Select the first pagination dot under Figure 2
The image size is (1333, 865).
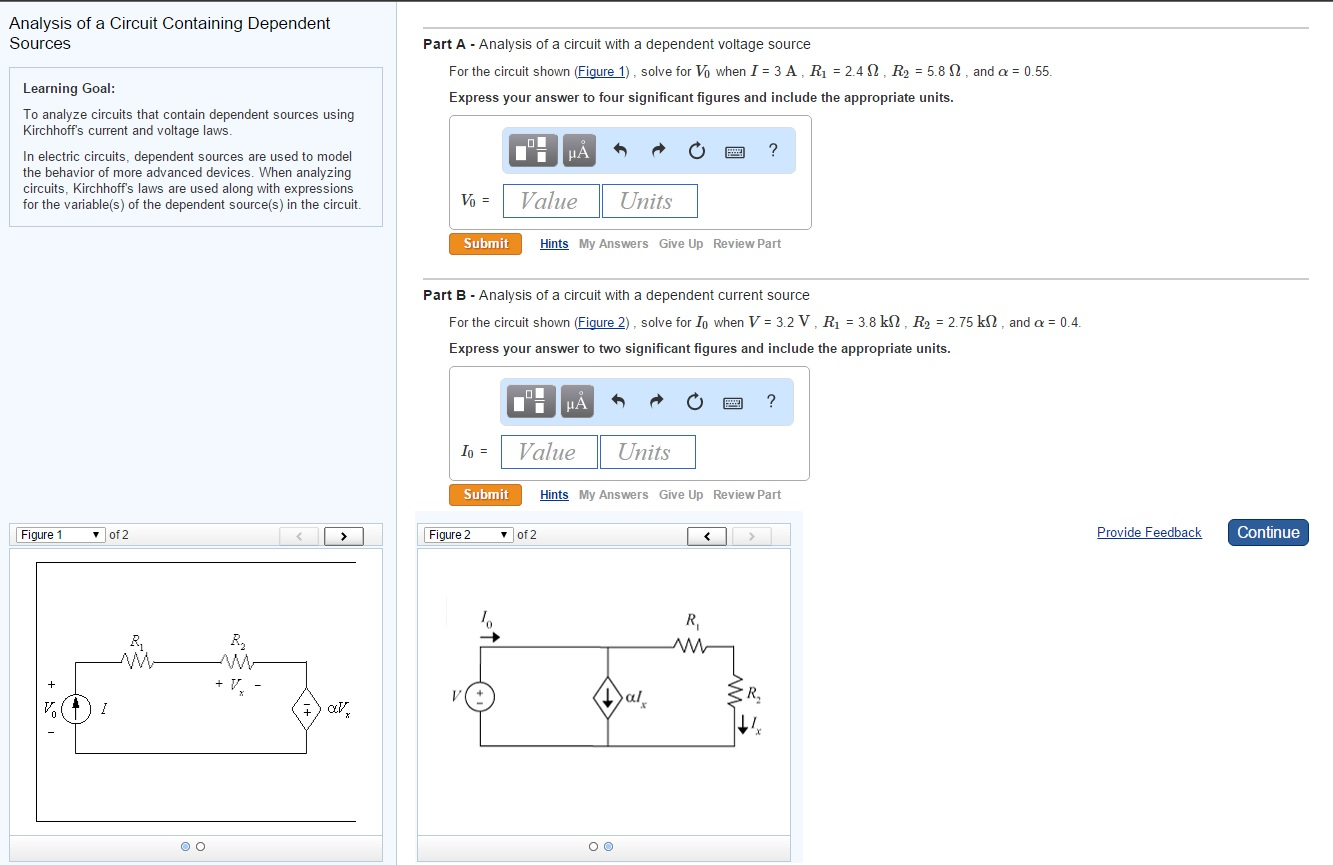pos(595,846)
